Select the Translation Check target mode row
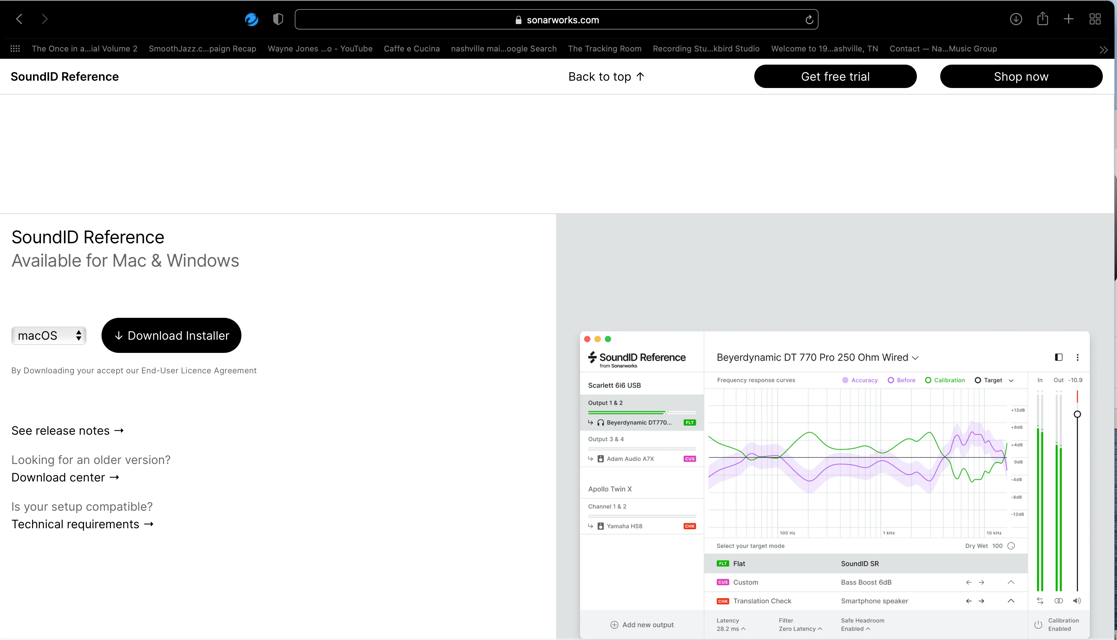Image resolution: width=1117 pixels, height=640 pixels. click(x=866, y=601)
